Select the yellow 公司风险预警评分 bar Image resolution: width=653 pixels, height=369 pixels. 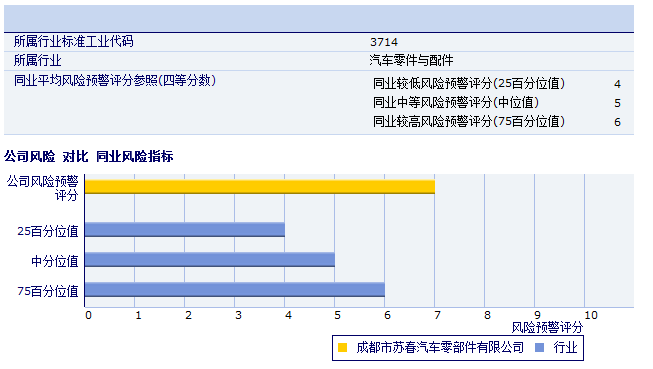pyautogui.click(x=260, y=187)
